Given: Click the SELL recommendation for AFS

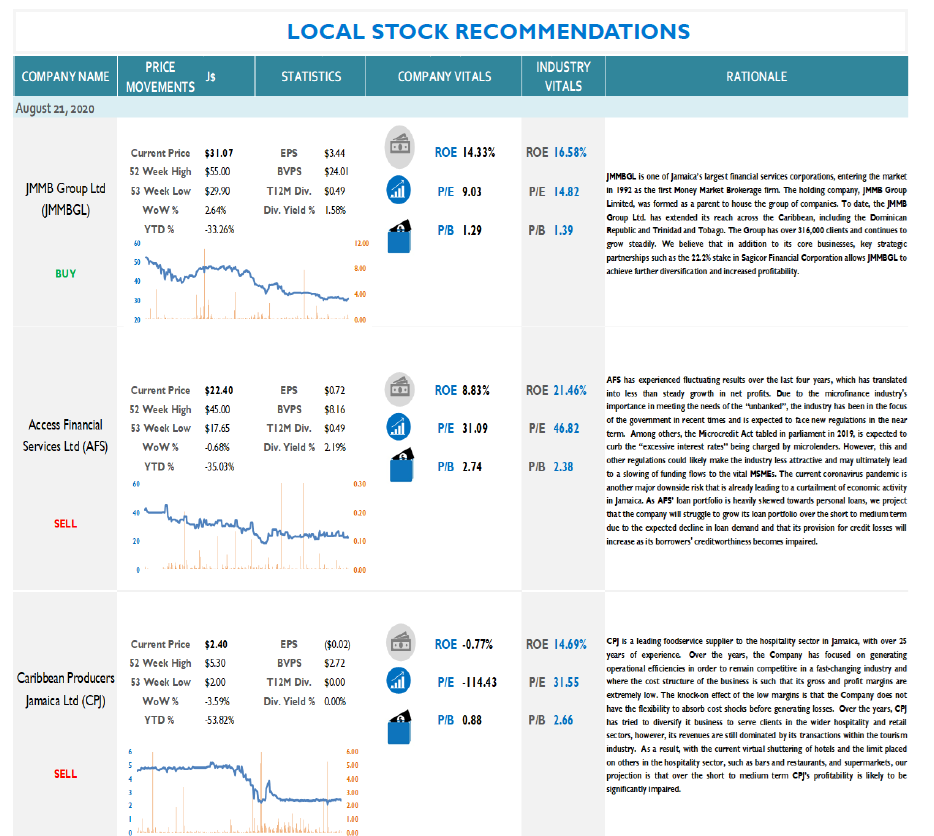Looking at the screenshot, I should click(x=66, y=524).
